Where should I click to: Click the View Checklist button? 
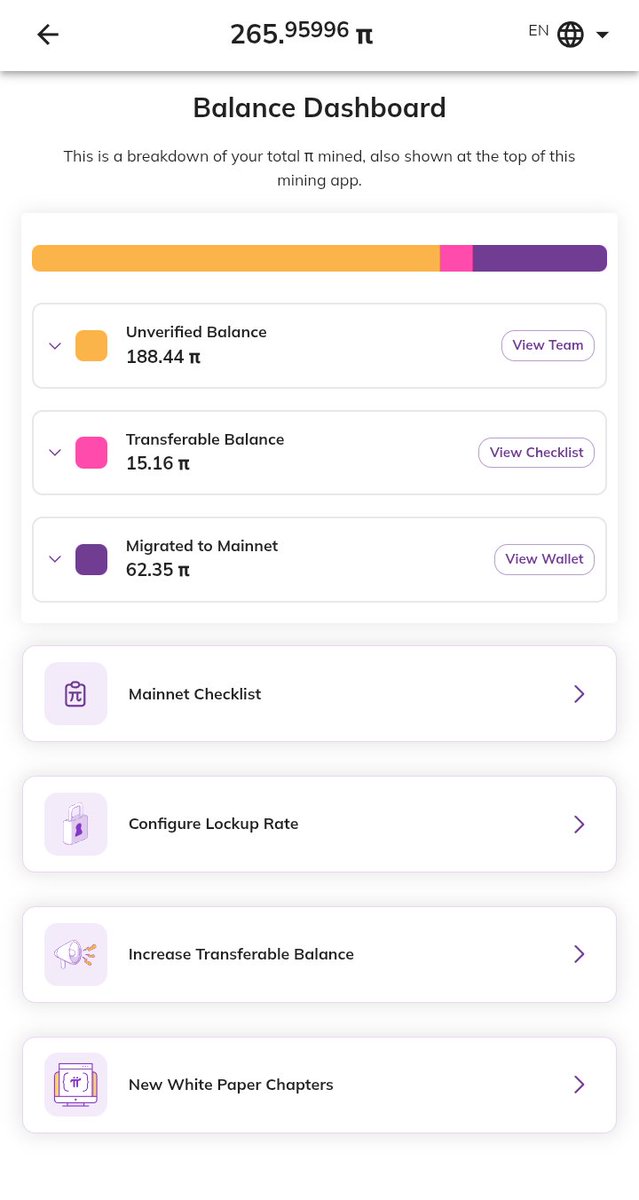click(536, 452)
